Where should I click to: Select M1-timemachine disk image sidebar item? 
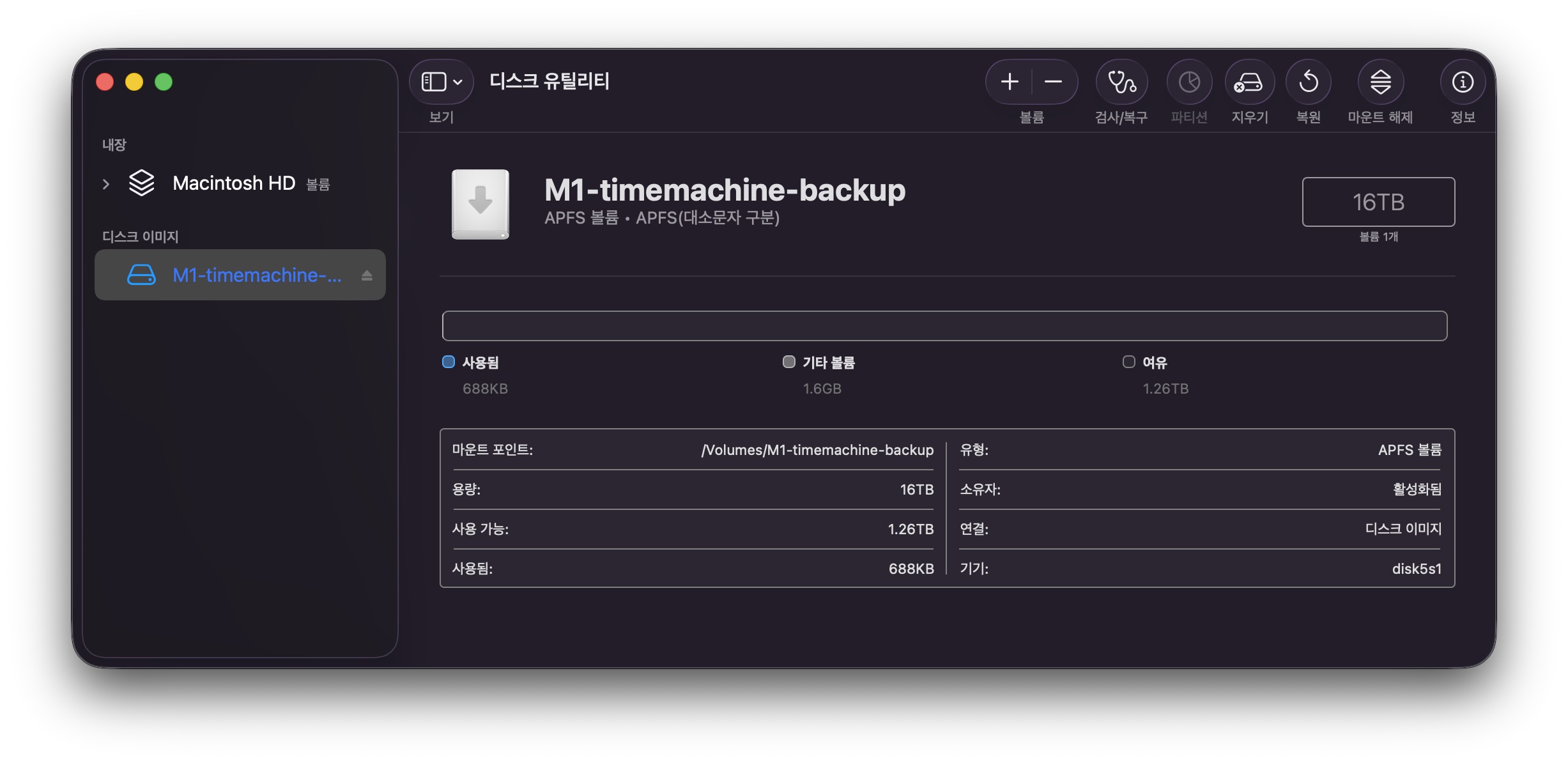[x=256, y=275]
